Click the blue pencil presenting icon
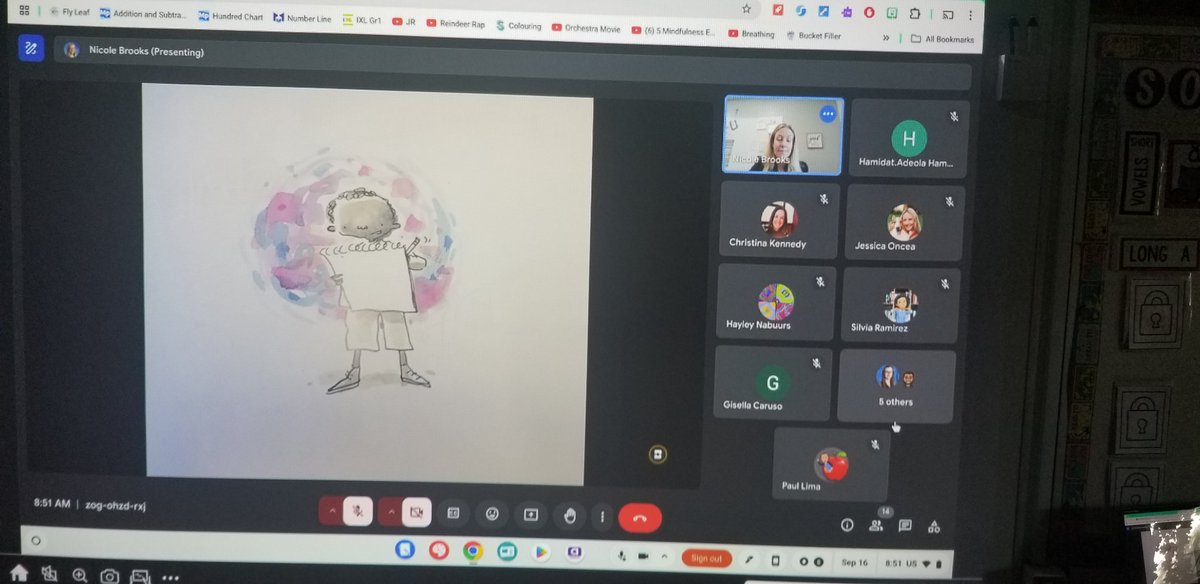The image size is (1200, 584). pos(31,47)
